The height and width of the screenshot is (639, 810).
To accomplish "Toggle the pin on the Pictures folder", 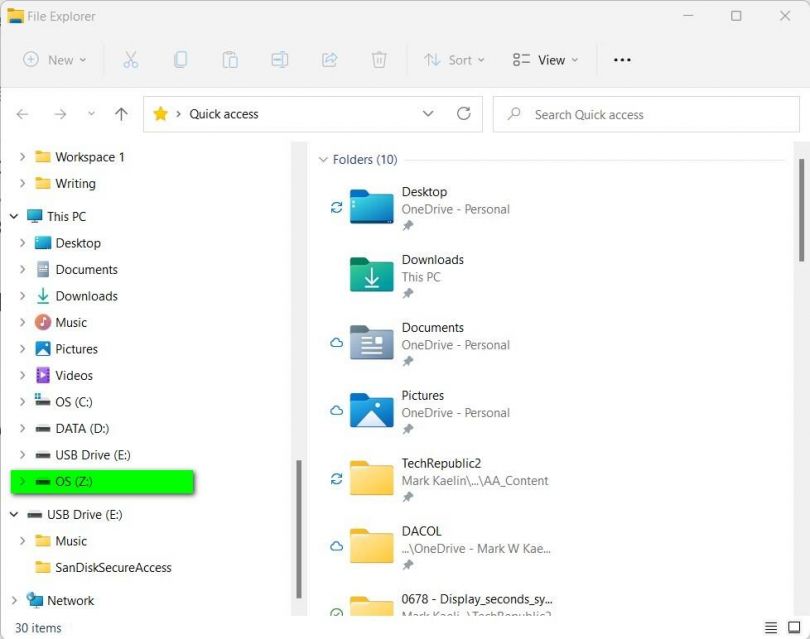I will point(406,430).
